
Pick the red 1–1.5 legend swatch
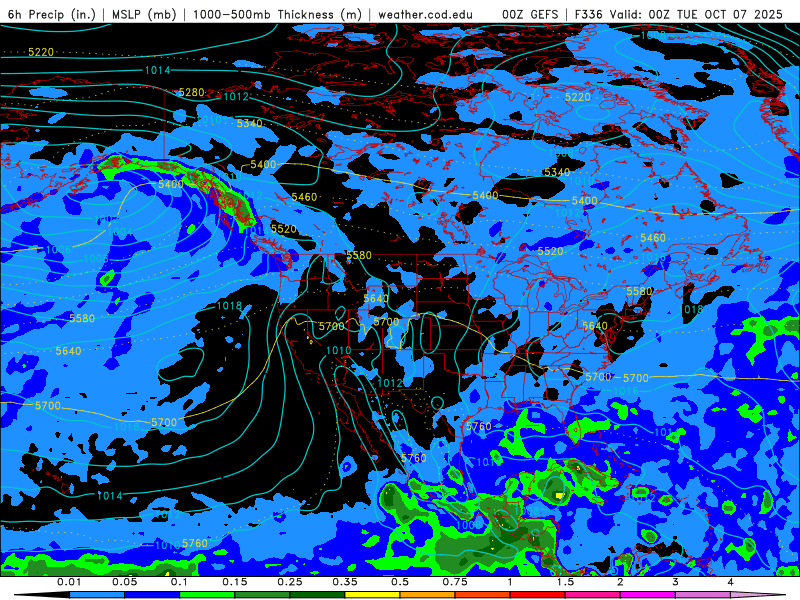(x=537, y=595)
